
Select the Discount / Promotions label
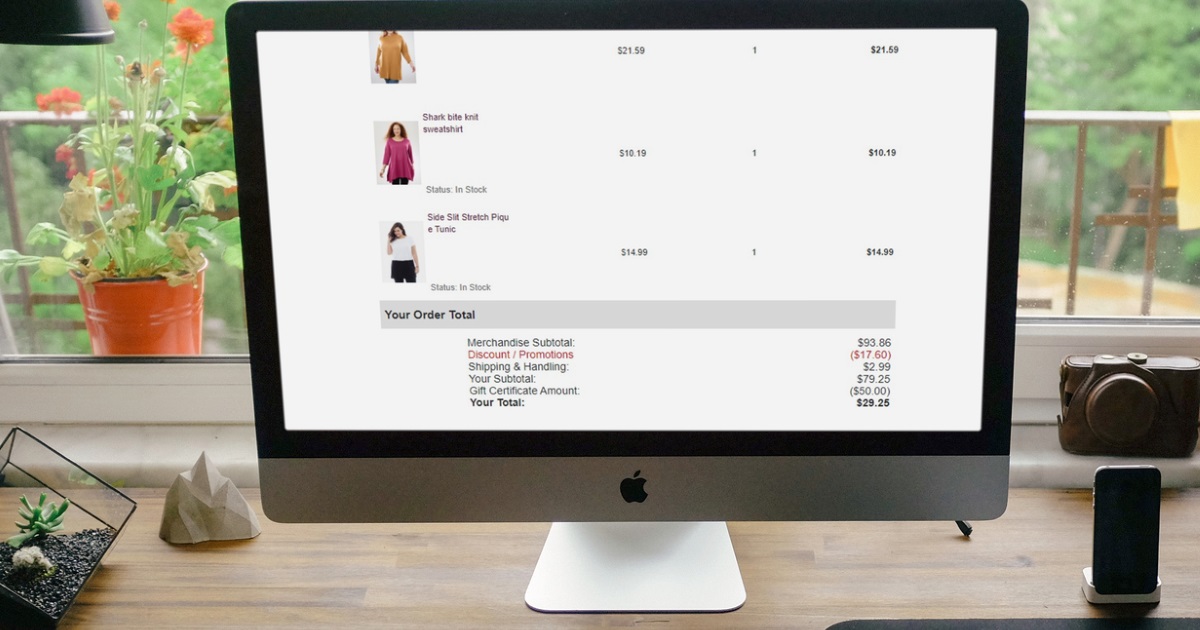pos(520,355)
